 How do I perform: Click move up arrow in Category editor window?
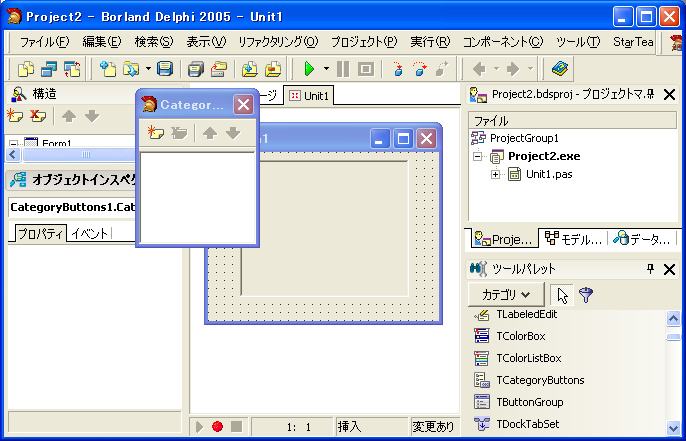[210, 133]
